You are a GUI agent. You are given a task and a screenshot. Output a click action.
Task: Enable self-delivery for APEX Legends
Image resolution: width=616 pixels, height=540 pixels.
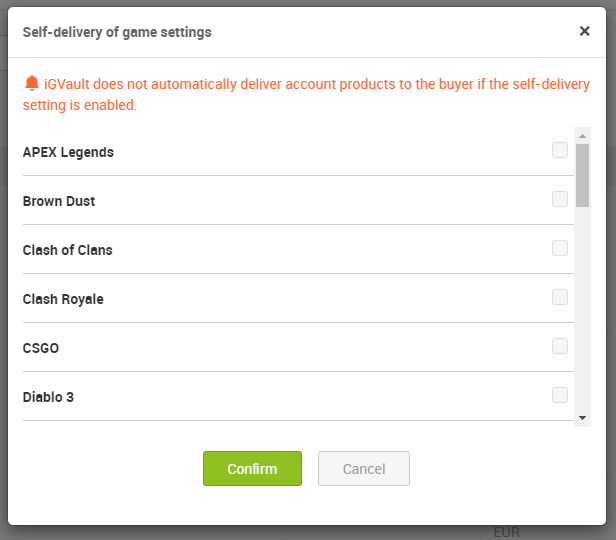click(x=560, y=151)
